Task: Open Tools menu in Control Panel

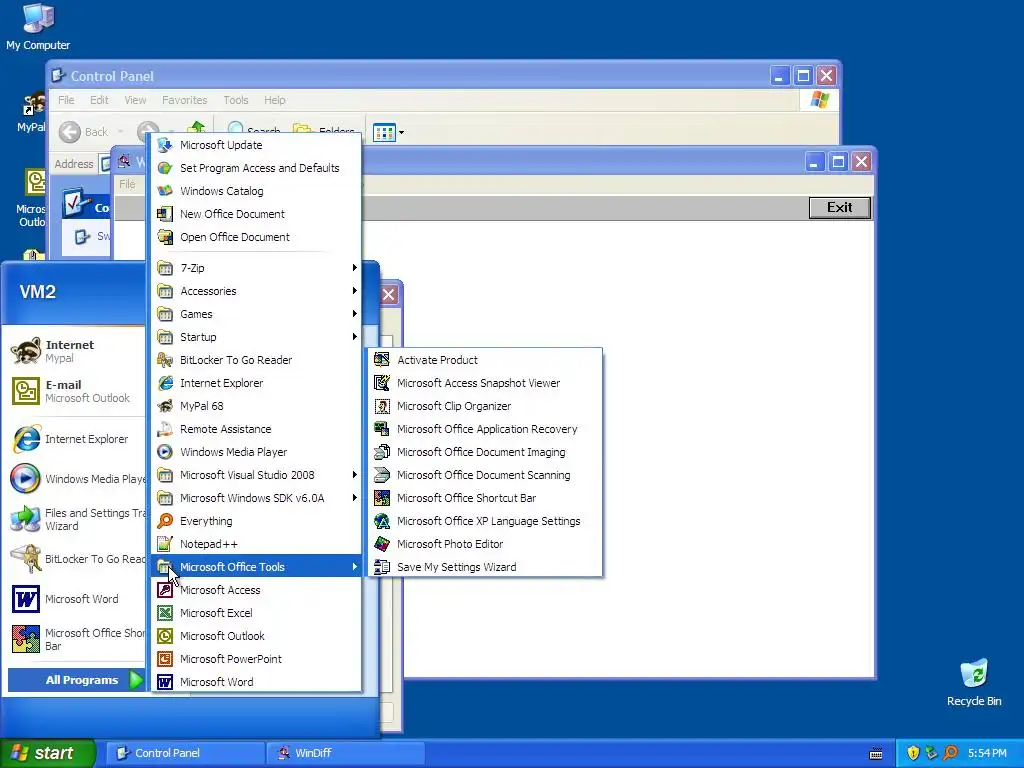Action: [x=236, y=100]
